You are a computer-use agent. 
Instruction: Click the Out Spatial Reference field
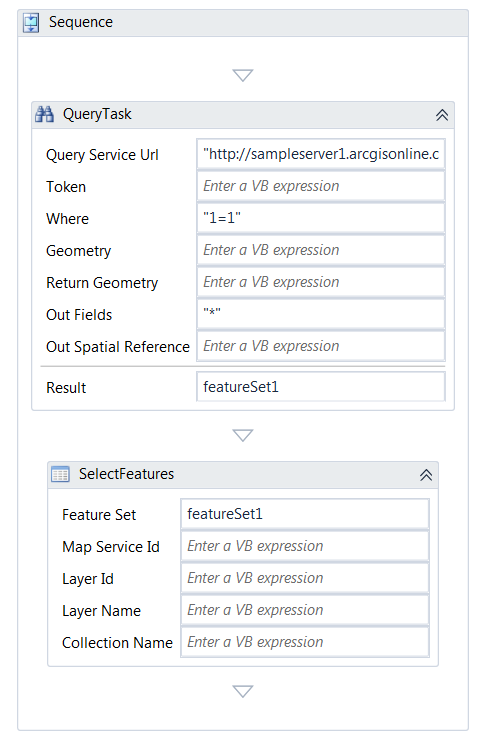click(x=321, y=346)
